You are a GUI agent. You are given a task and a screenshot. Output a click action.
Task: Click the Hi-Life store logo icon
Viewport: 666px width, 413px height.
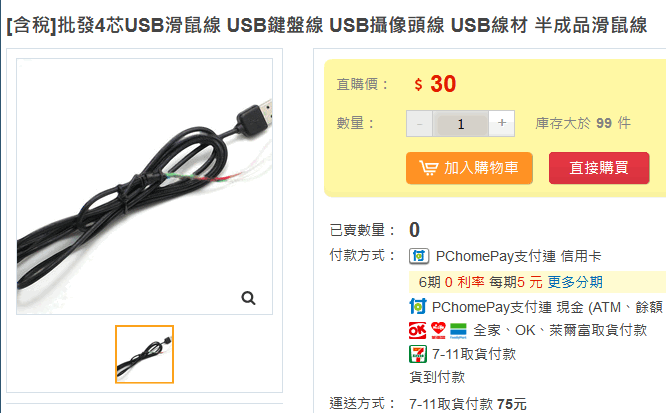click(438, 330)
